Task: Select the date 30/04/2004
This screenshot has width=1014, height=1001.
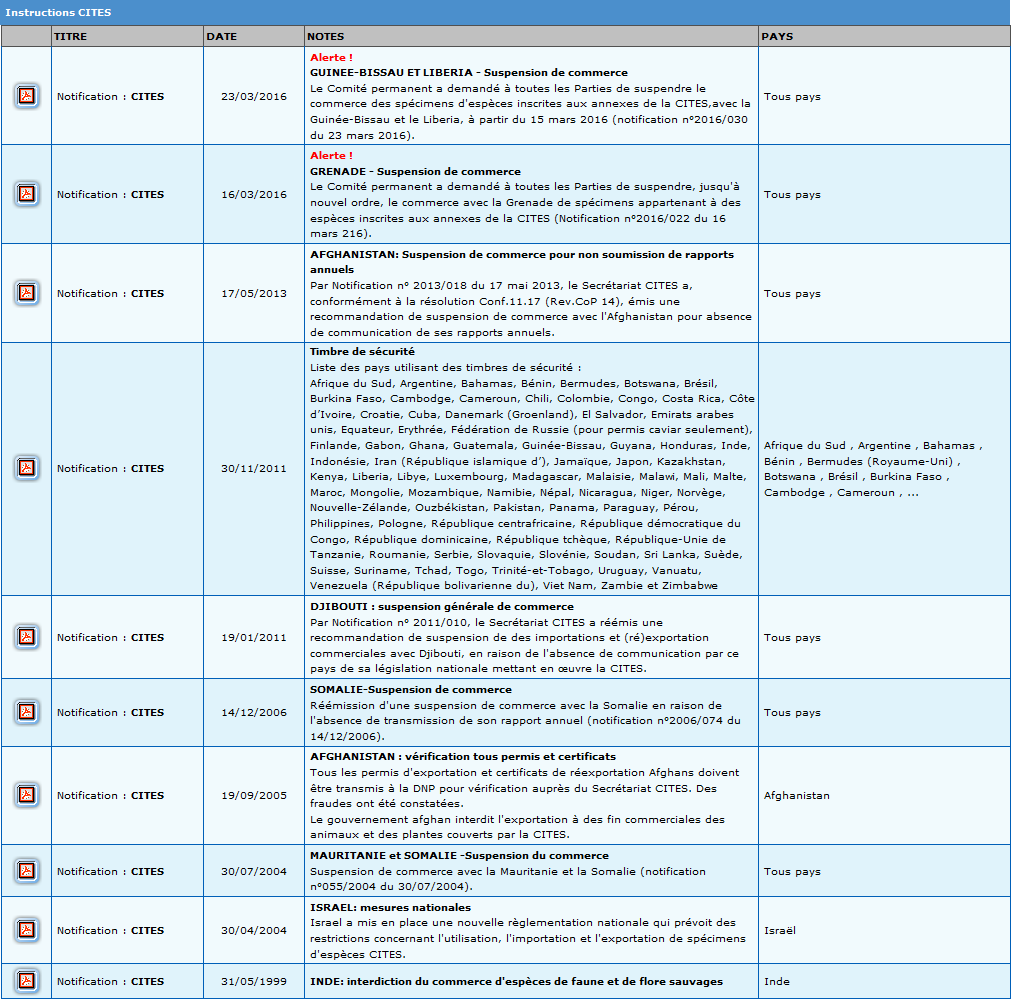Action: [254, 931]
